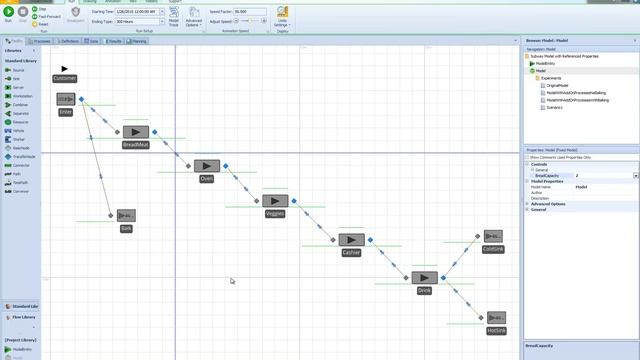The width and height of the screenshot is (640, 360).
Task: Select the Drink server on canvas
Action: tap(424, 278)
